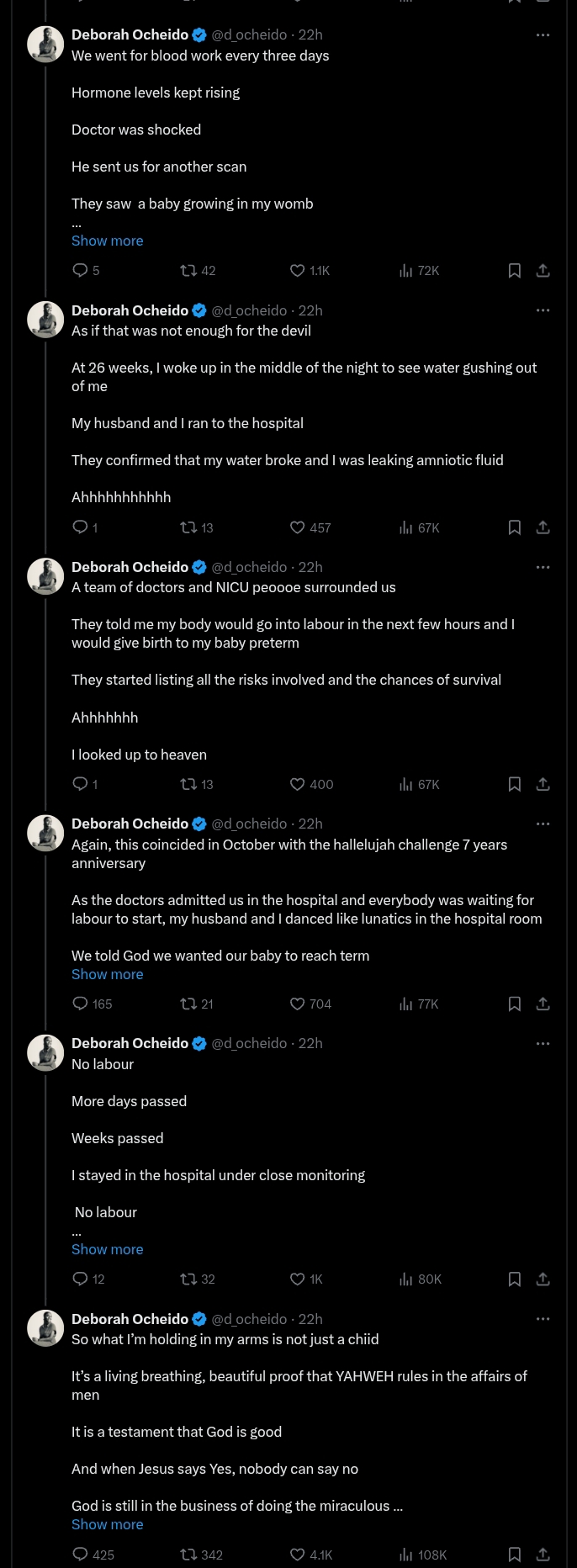This screenshot has height=1568, width=577.
Task: Open more options menu on the NICU tweet
Action: 543,567
